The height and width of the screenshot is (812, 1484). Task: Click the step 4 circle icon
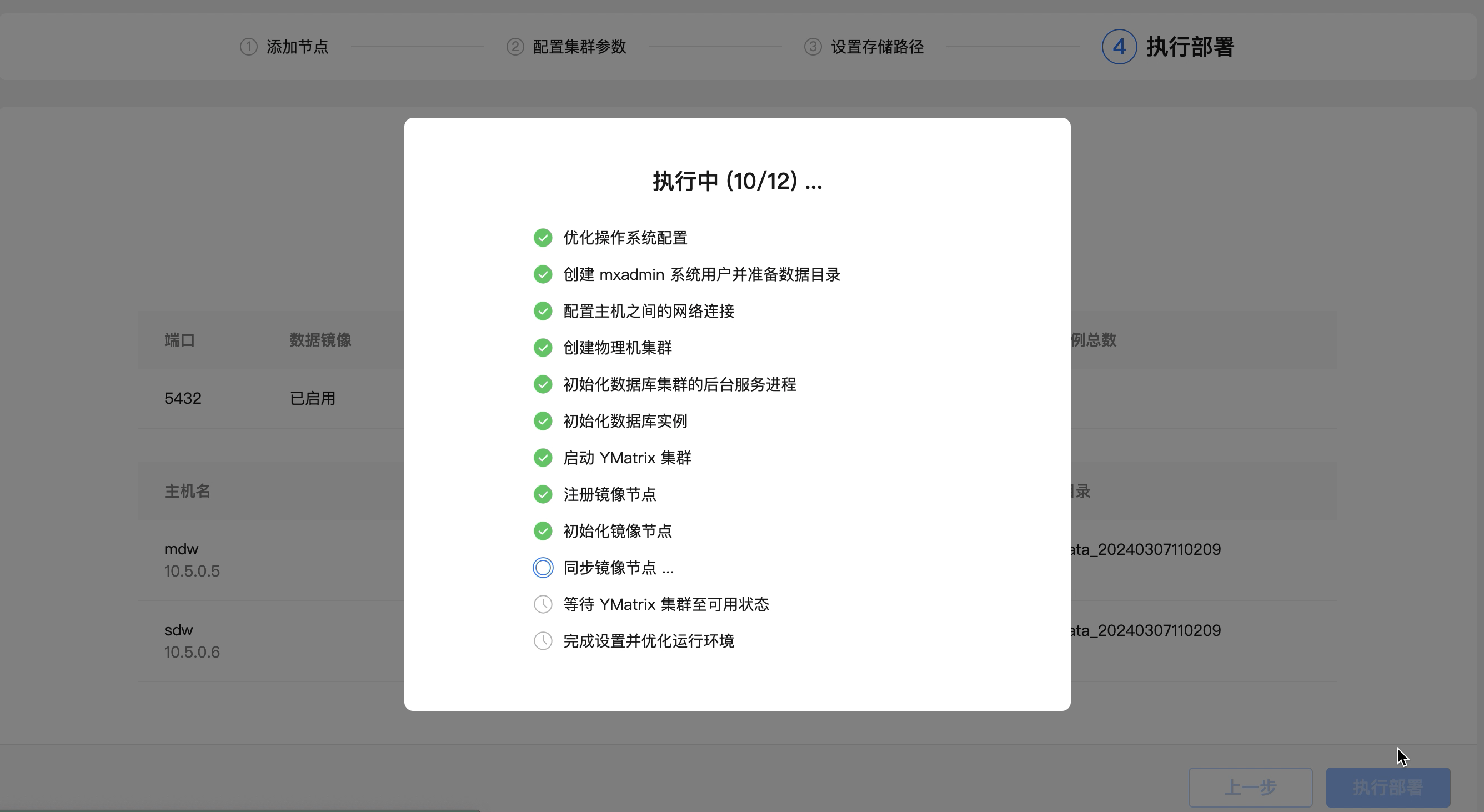1119,47
